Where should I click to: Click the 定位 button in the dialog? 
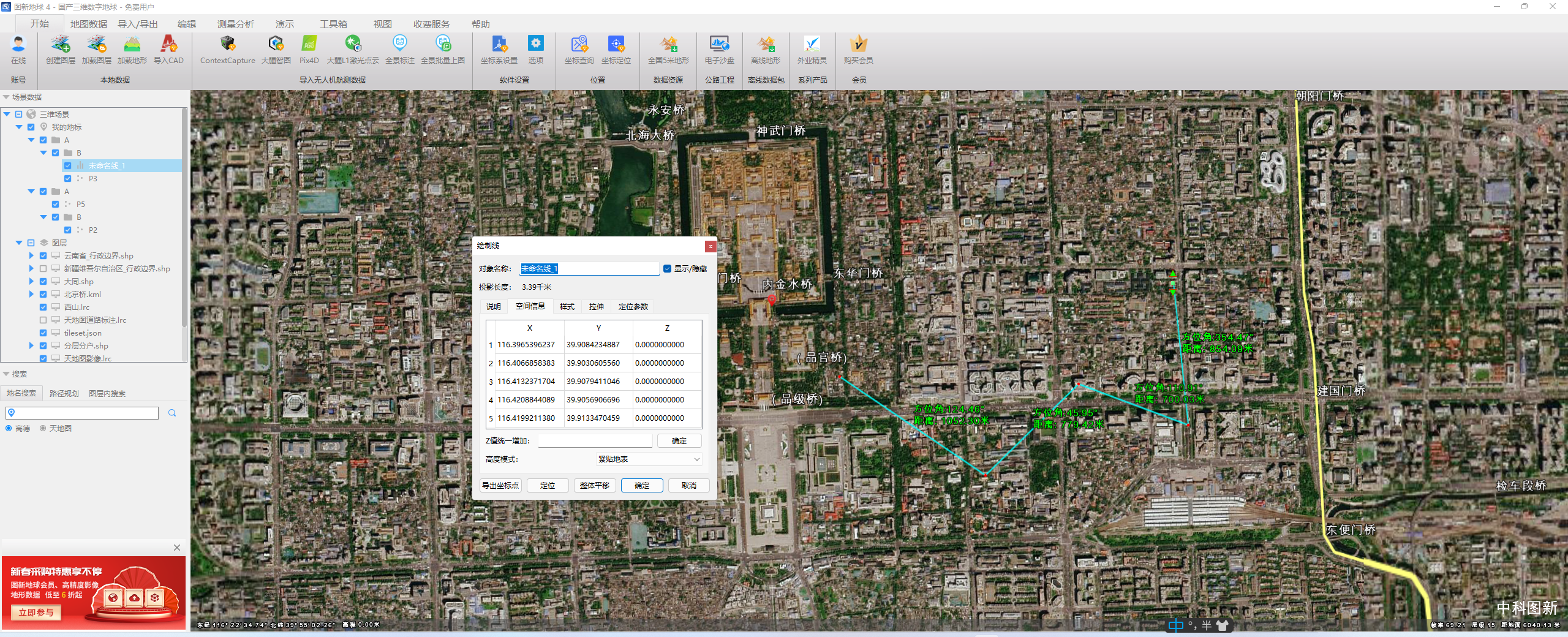point(548,485)
